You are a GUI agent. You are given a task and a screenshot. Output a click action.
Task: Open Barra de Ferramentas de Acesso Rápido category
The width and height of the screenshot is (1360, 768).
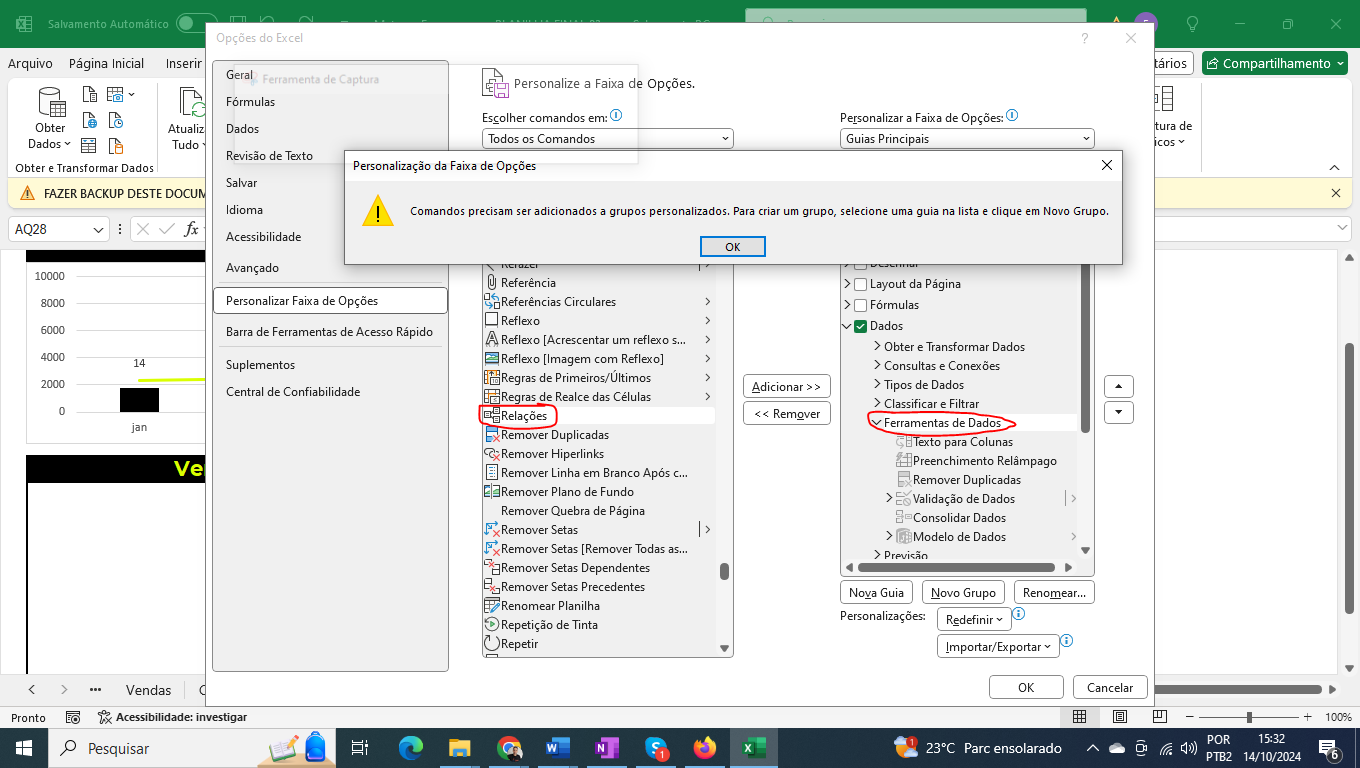[x=330, y=332]
